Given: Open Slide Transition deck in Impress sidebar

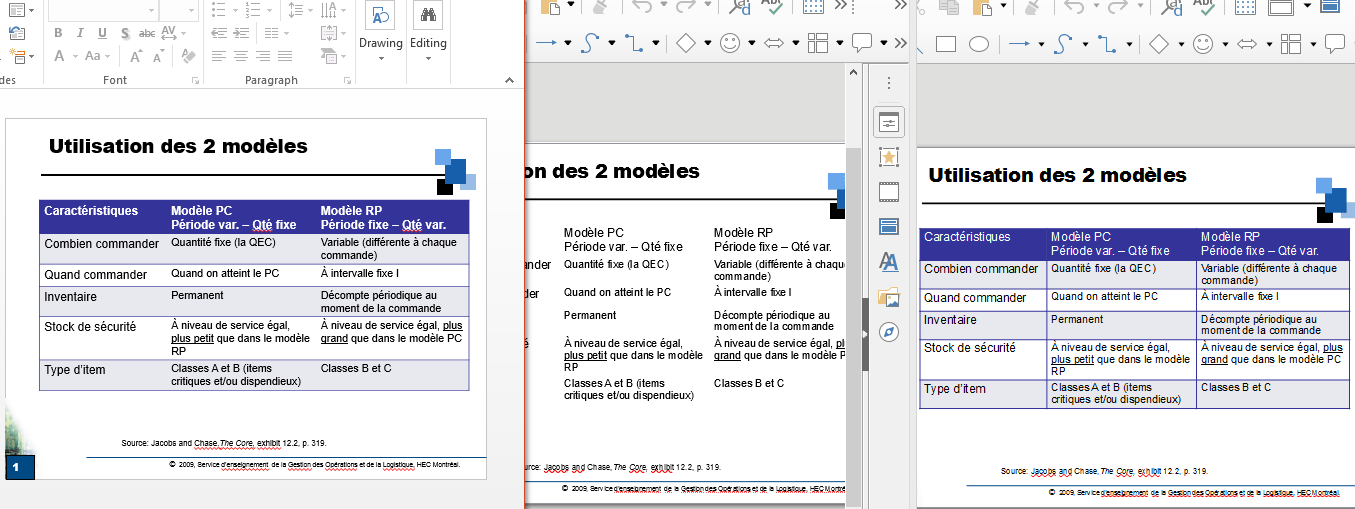Looking at the screenshot, I should coord(888,192).
